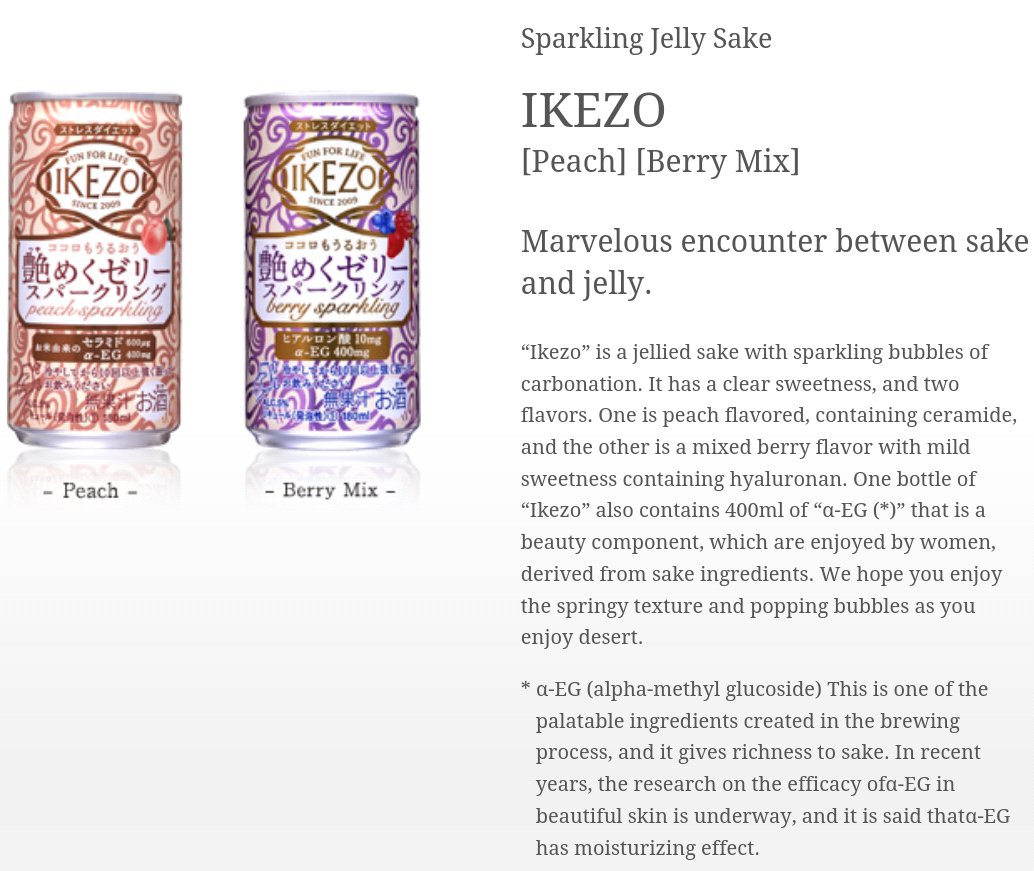Viewport: 1034px width, 871px height.
Task: Click the paragraph describing jellied sake
Action: (769, 495)
